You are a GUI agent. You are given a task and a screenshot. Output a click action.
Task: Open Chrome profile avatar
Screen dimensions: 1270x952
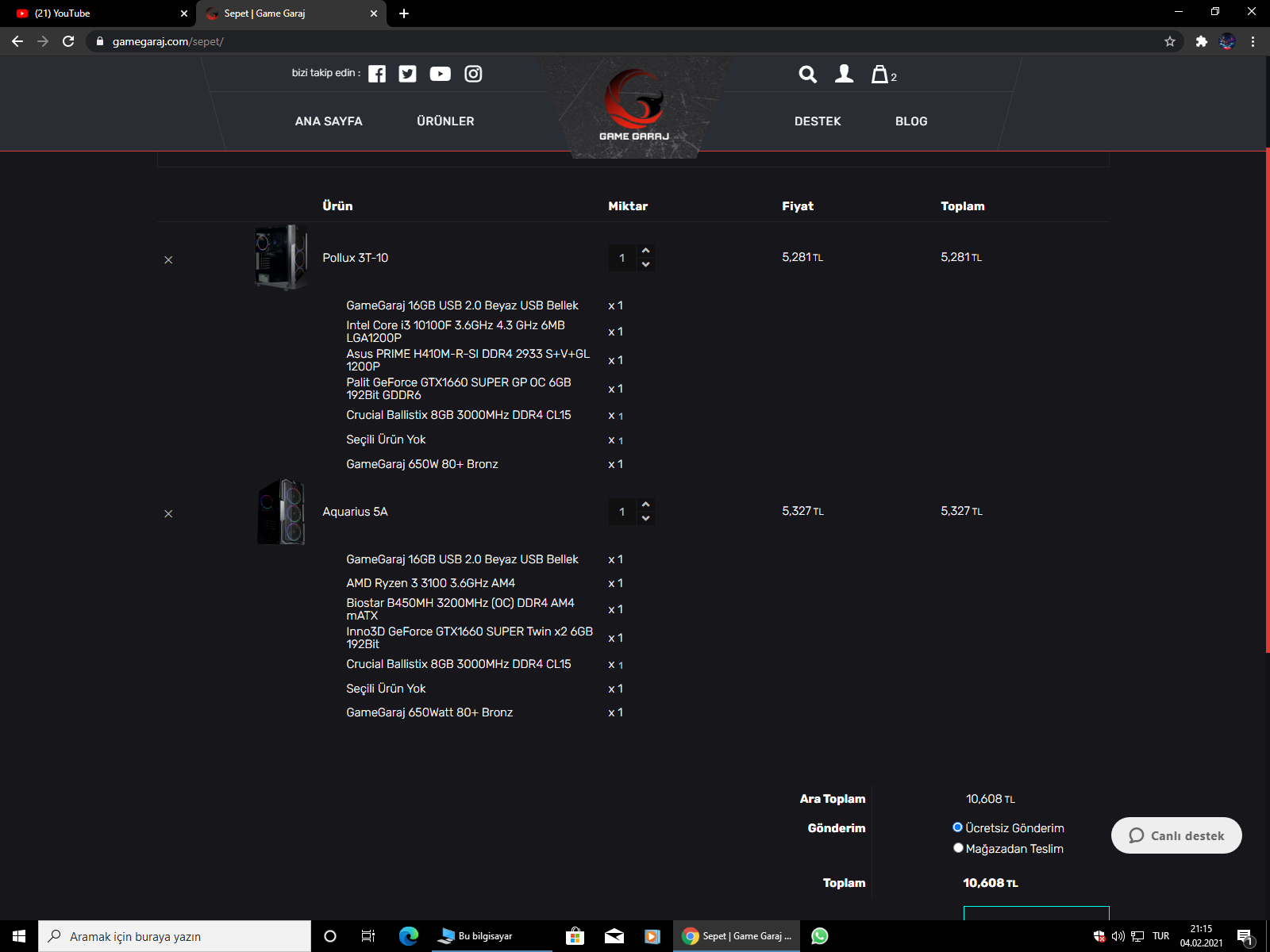click(1227, 41)
